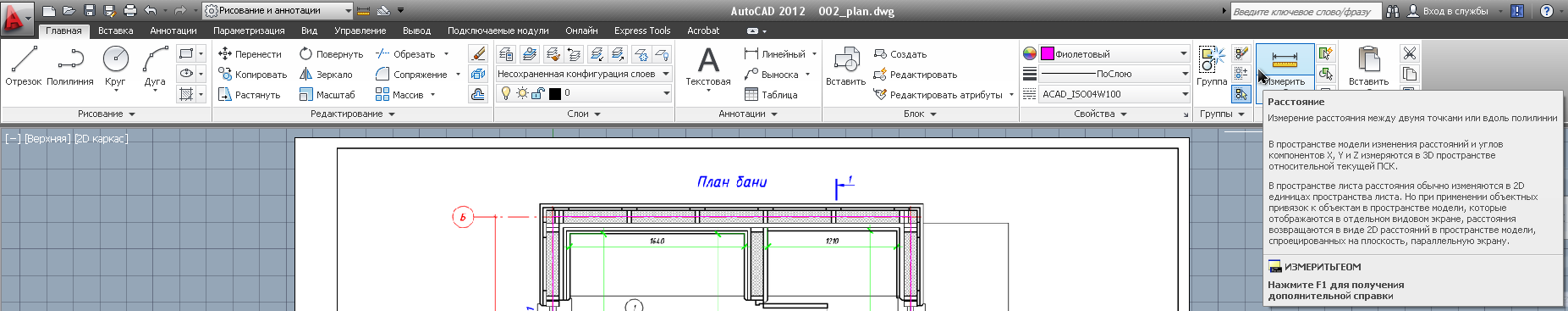Screen dimensions: 1568x311
Task: Click the keyword search input field
Action: [1306, 11]
